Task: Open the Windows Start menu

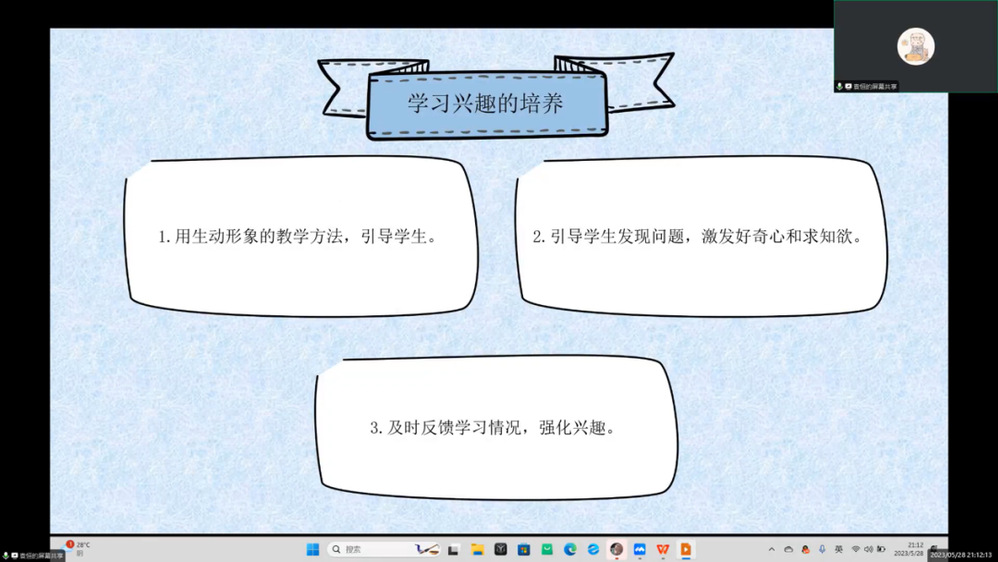Action: (x=312, y=549)
